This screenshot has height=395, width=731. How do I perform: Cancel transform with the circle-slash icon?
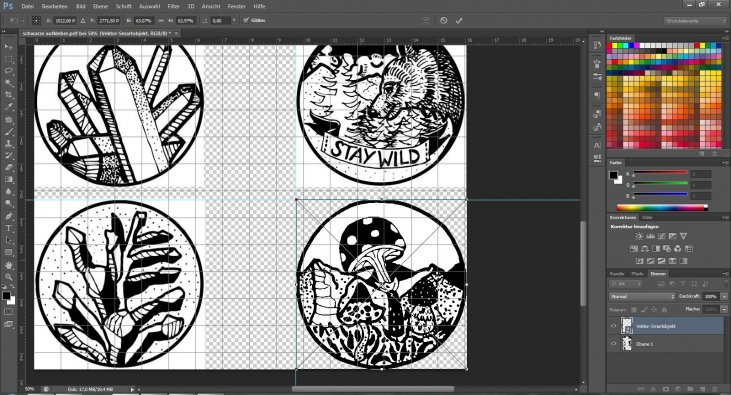443,21
